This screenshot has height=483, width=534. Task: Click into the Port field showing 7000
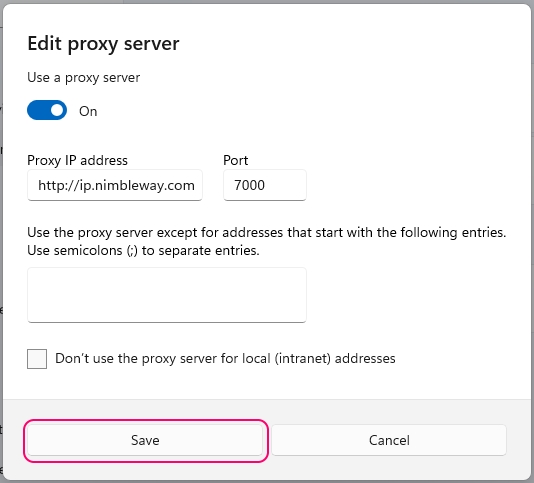pyautogui.click(x=265, y=185)
